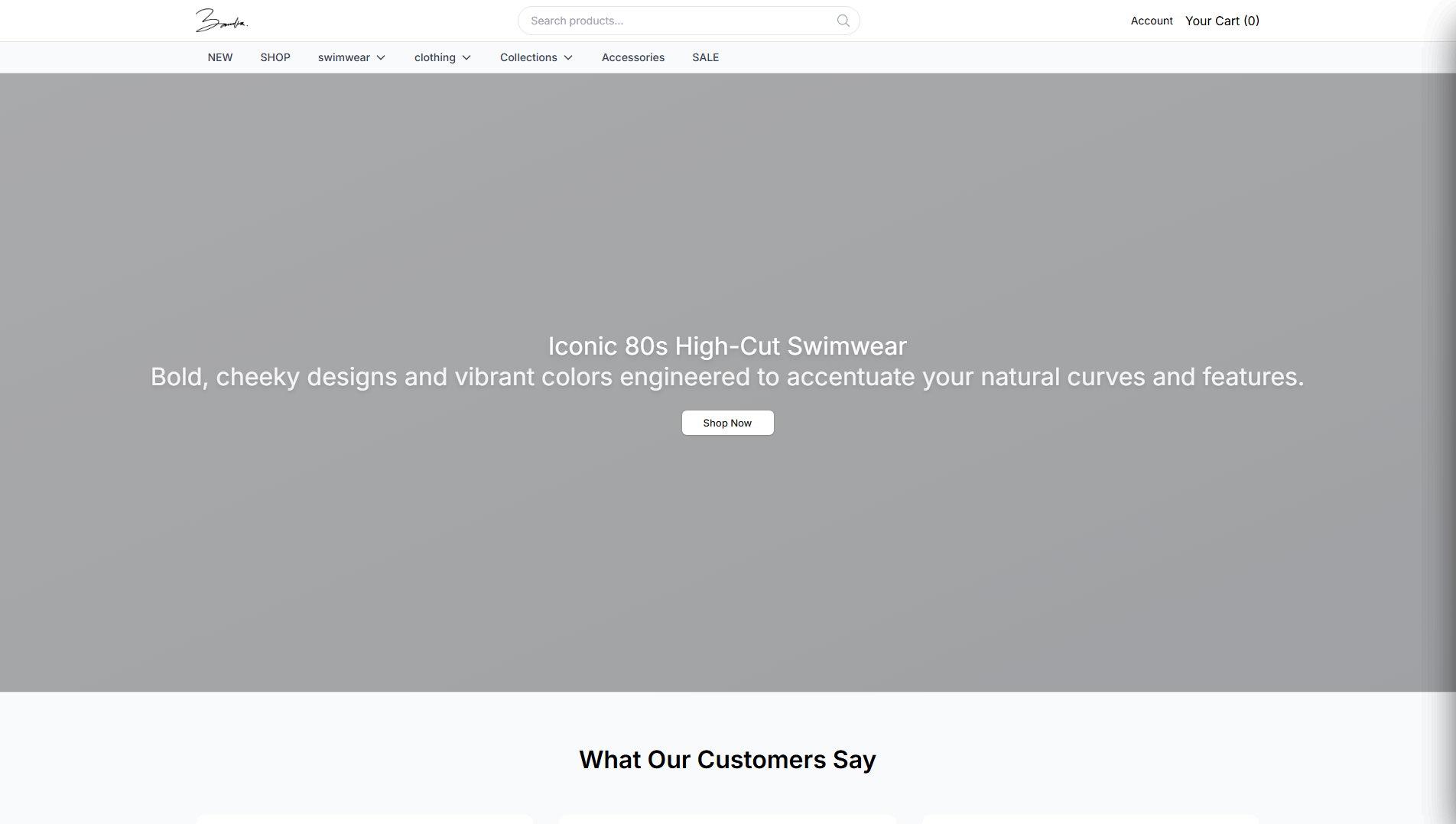This screenshot has width=1456, height=824.
Task: Click the signature brand logo
Action: [x=221, y=21]
